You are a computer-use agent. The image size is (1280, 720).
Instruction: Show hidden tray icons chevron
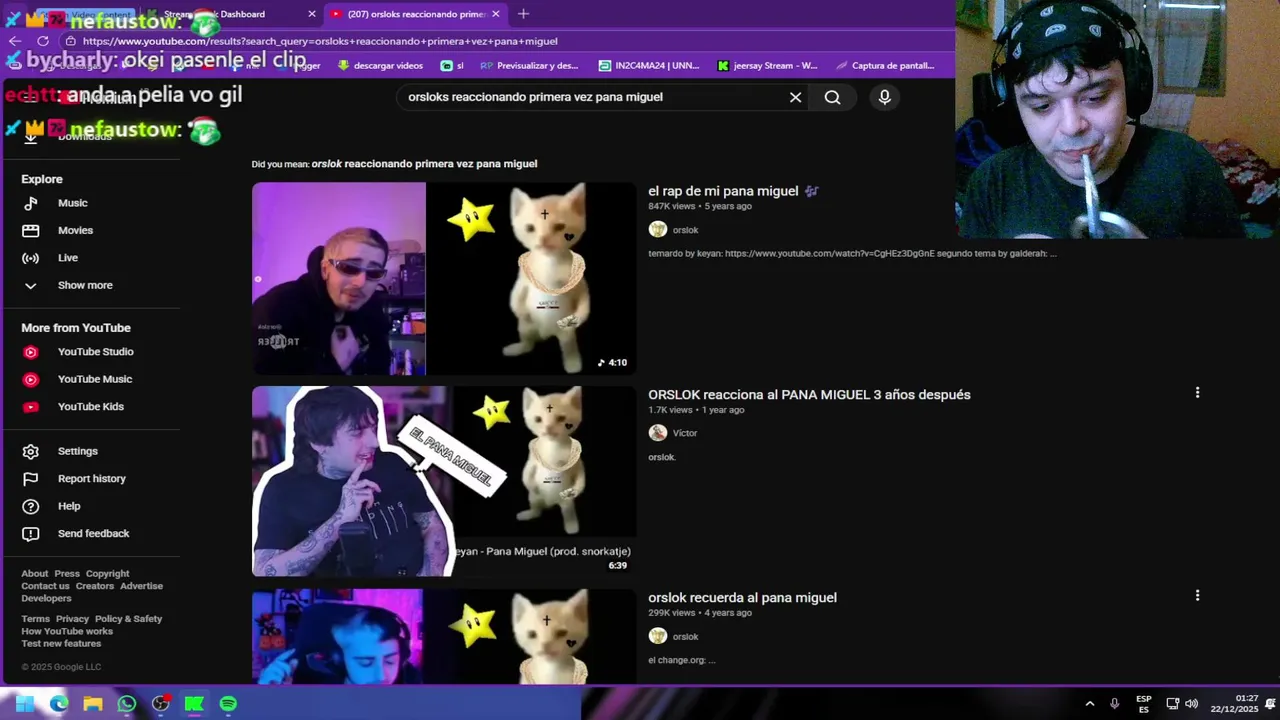pyautogui.click(x=1090, y=704)
